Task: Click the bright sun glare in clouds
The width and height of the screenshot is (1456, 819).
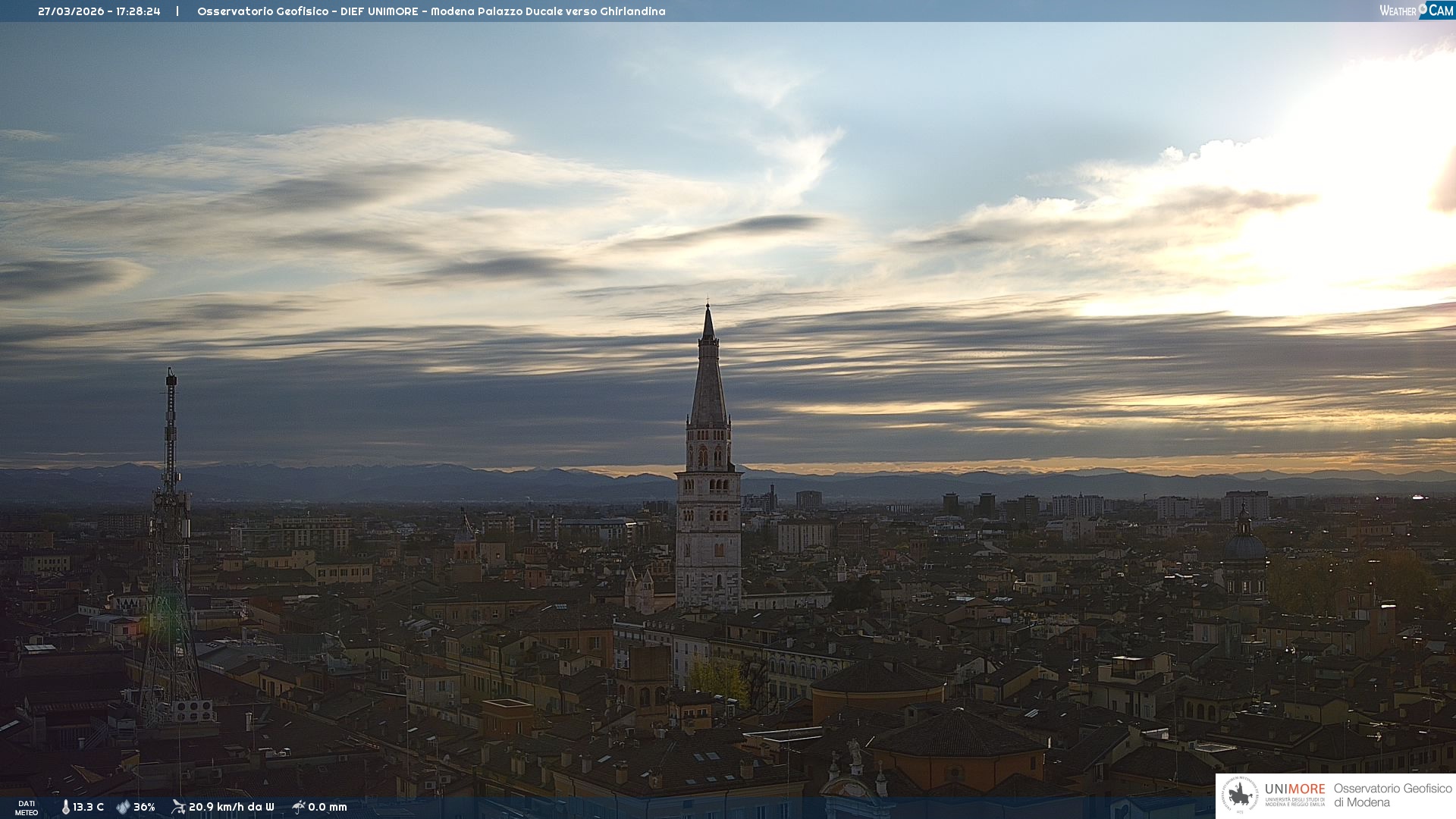Action: [x=1365, y=227]
